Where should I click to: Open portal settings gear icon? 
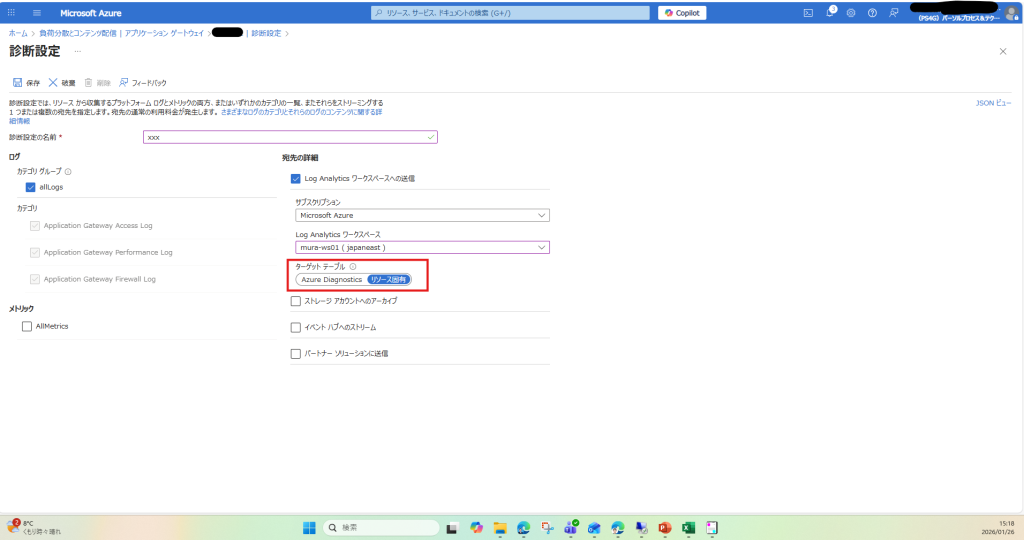tap(851, 13)
